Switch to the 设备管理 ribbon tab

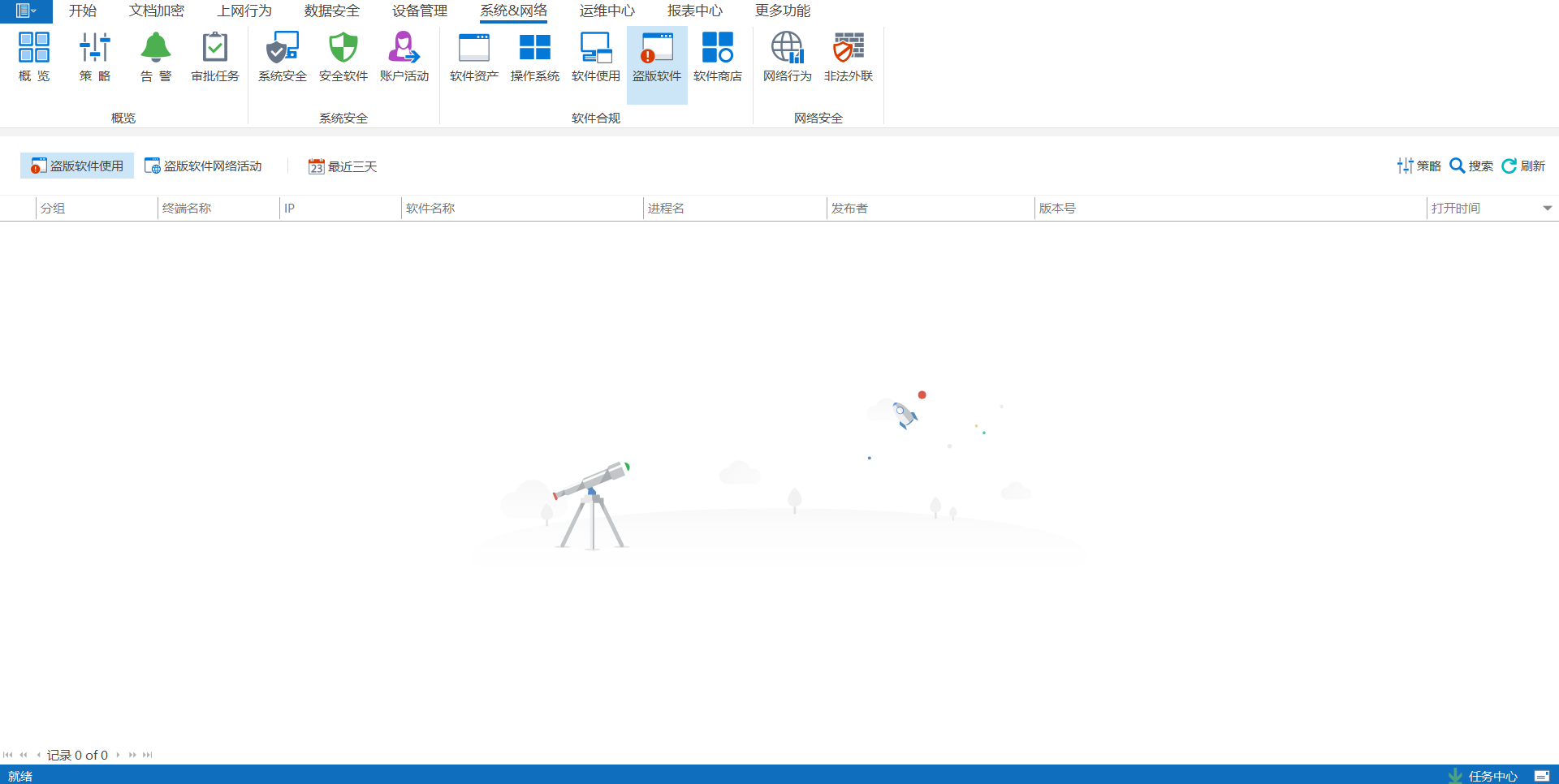(x=420, y=11)
